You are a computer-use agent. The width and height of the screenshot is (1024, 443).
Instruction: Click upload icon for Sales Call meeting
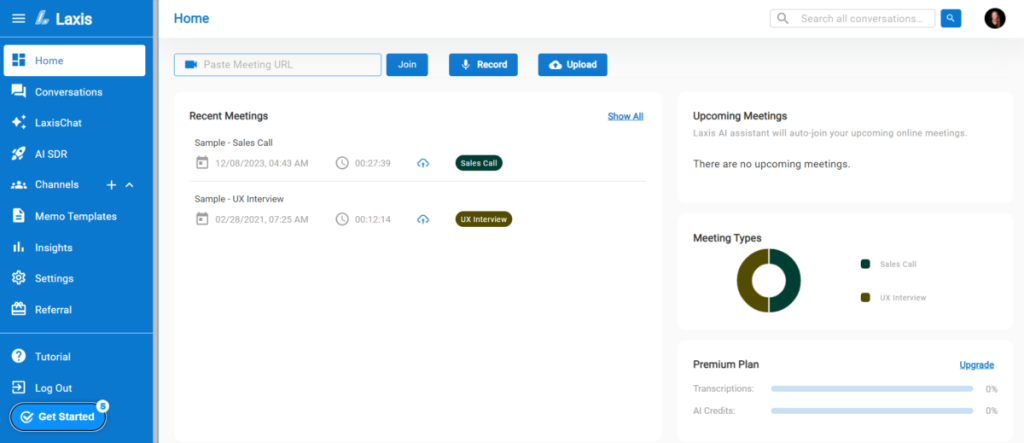tap(423, 163)
